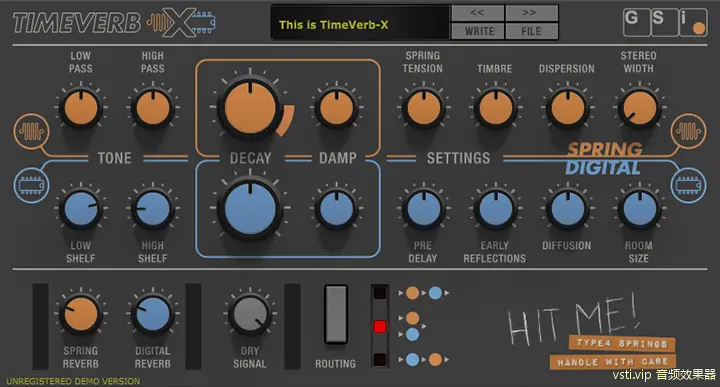
Task: Click the blue chip icon beside Room Size
Action: click(688, 185)
